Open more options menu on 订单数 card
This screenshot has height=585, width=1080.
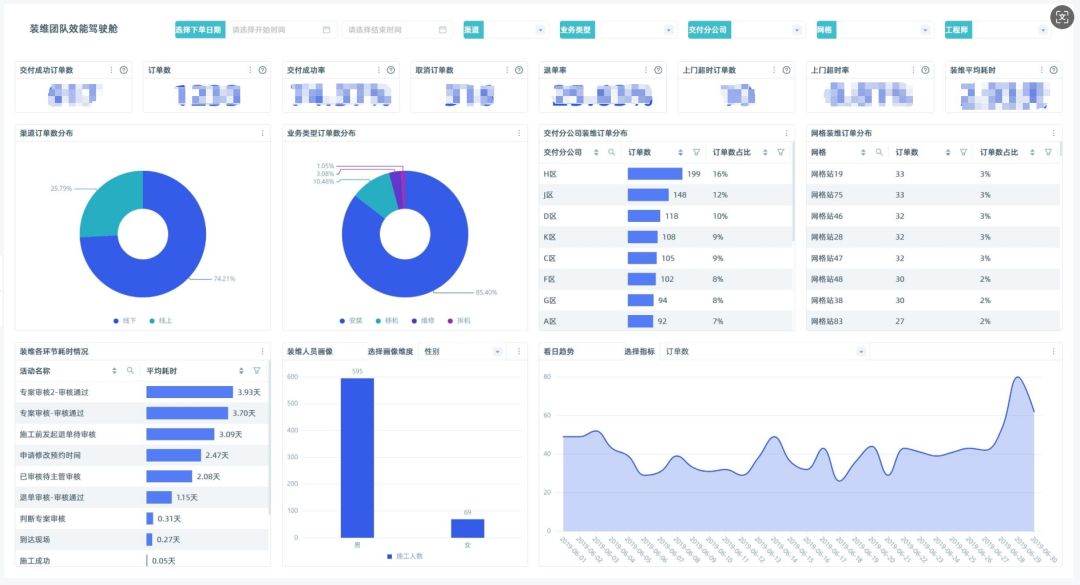[250, 70]
